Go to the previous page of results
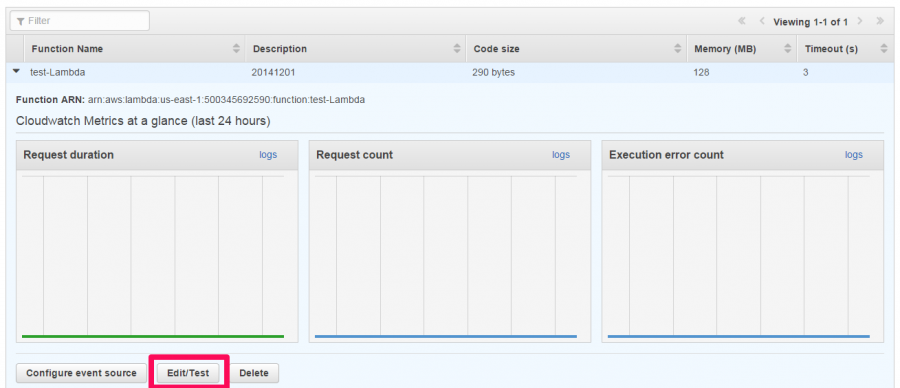This screenshot has height=388, width=900. tap(762, 21)
